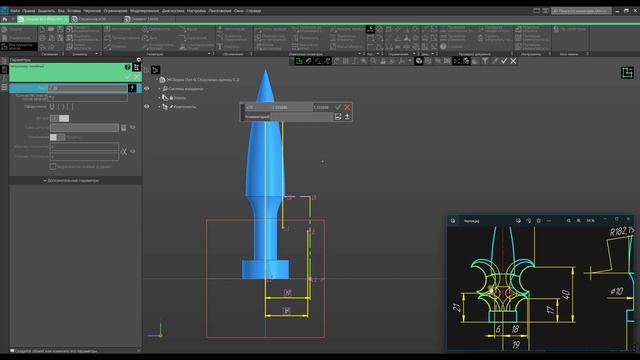Select the Эскизы tree item
The height and width of the screenshot is (360, 640).
pyautogui.click(x=180, y=98)
